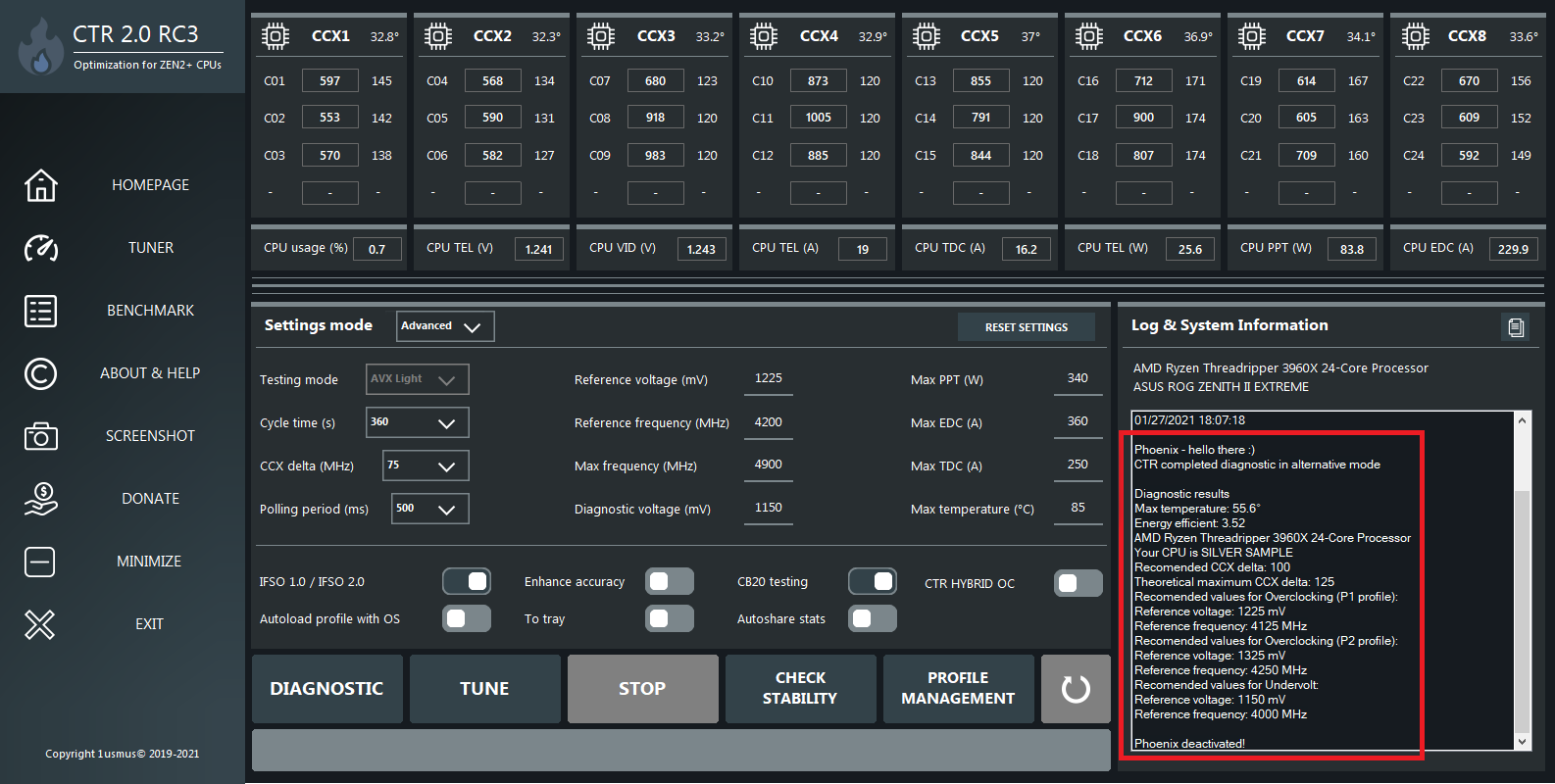Open PROFILE MANAGEMENT
This screenshot has width=1555, height=784.
[x=958, y=689]
